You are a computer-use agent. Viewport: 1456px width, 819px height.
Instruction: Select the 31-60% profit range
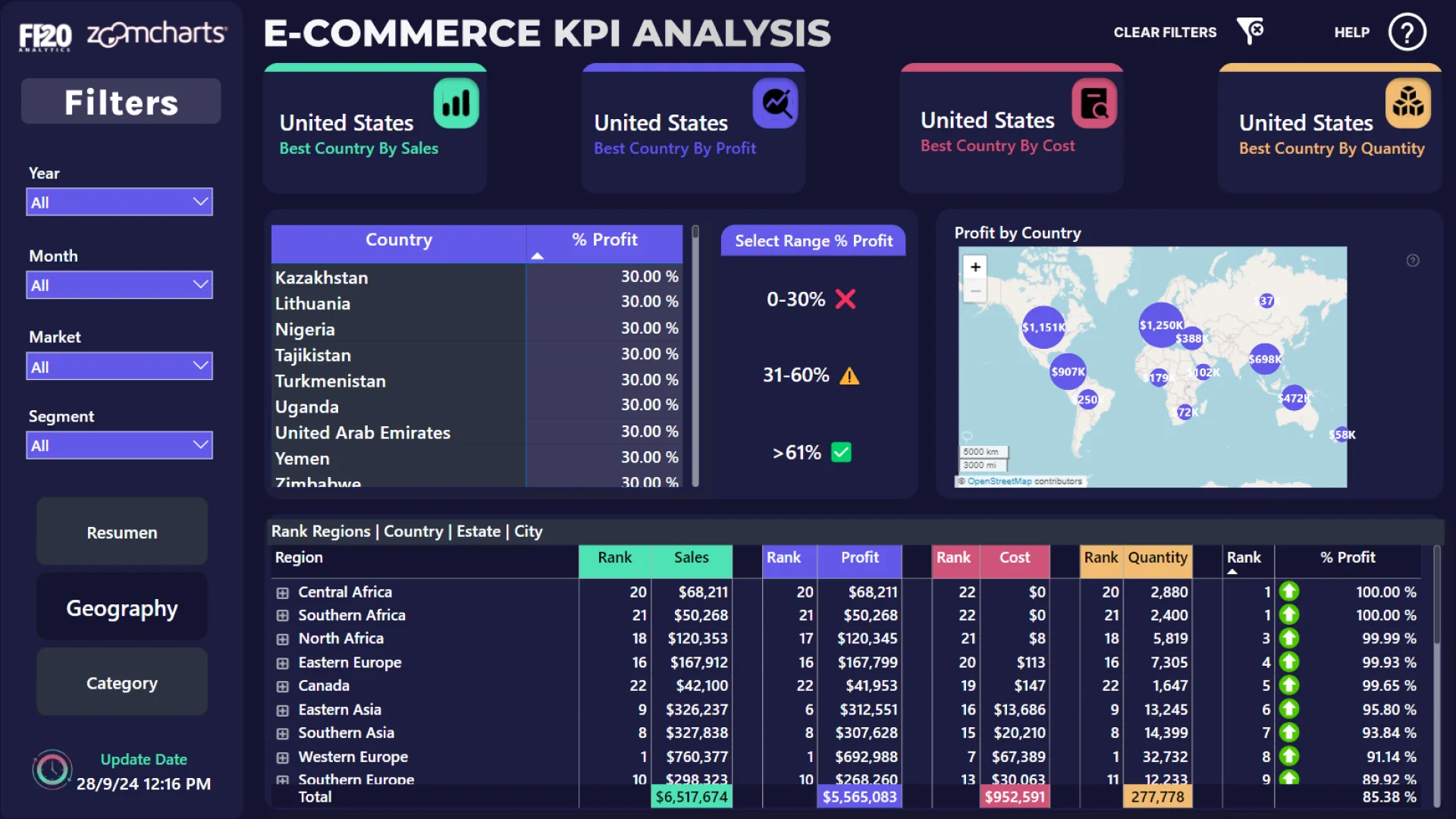pos(811,375)
